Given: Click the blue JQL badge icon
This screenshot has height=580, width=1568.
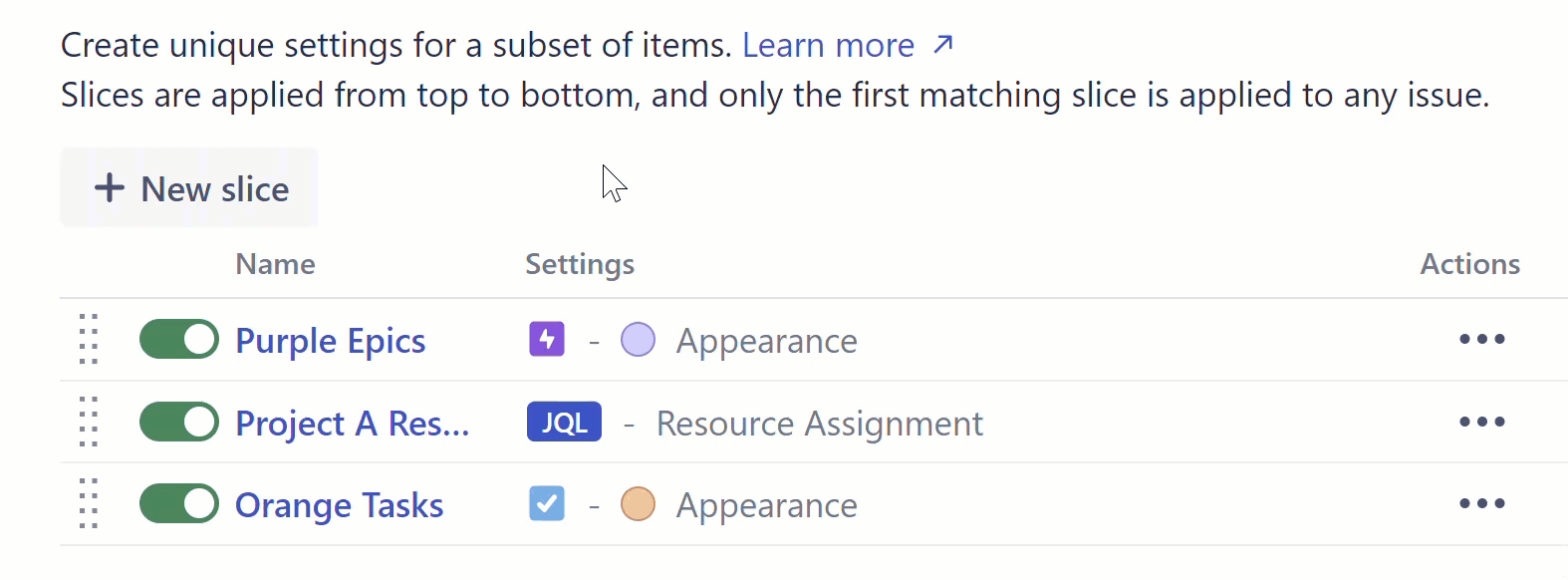Looking at the screenshot, I should click(564, 423).
